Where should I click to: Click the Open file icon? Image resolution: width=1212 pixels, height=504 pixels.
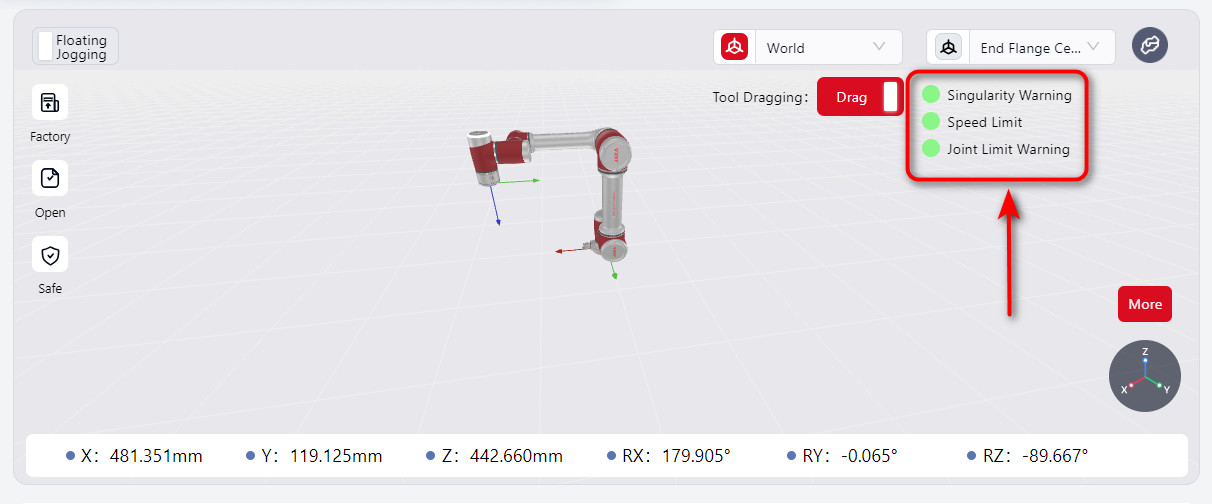tap(49, 178)
